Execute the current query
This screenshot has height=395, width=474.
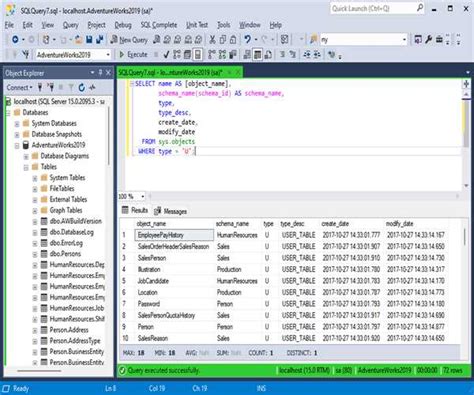pos(133,55)
